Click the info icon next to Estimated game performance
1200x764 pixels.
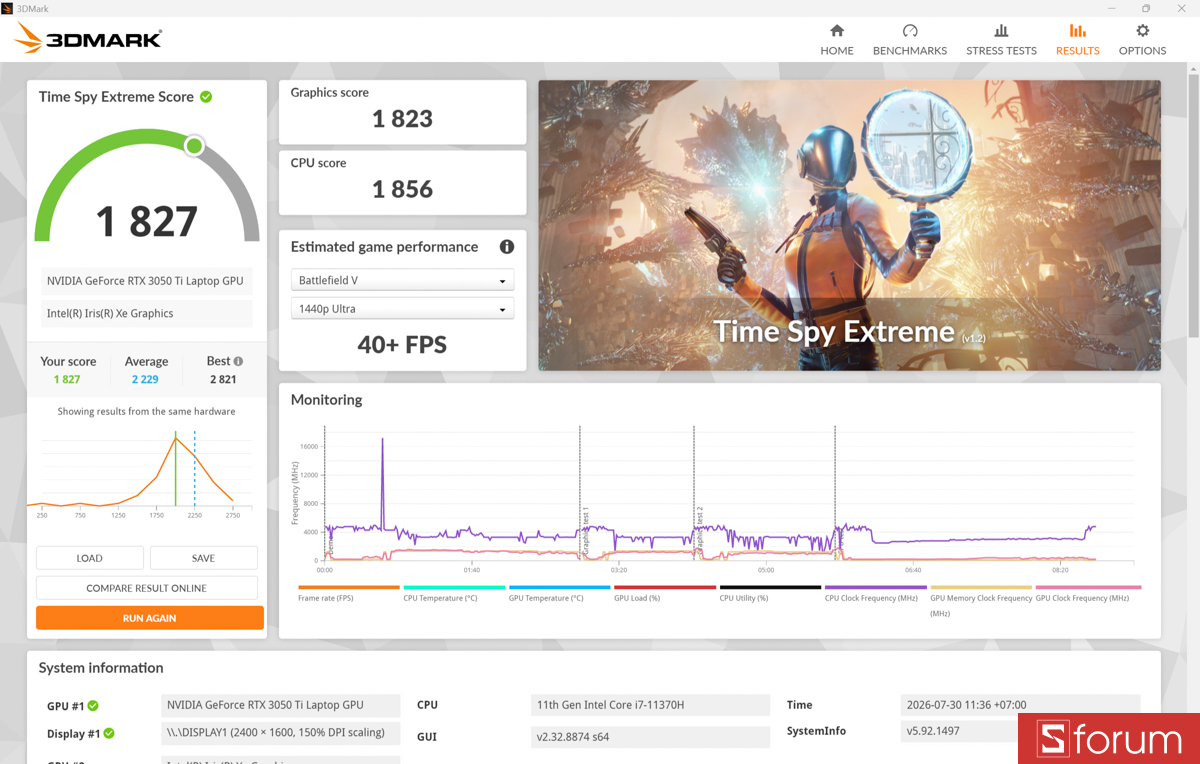(x=507, y=247)
